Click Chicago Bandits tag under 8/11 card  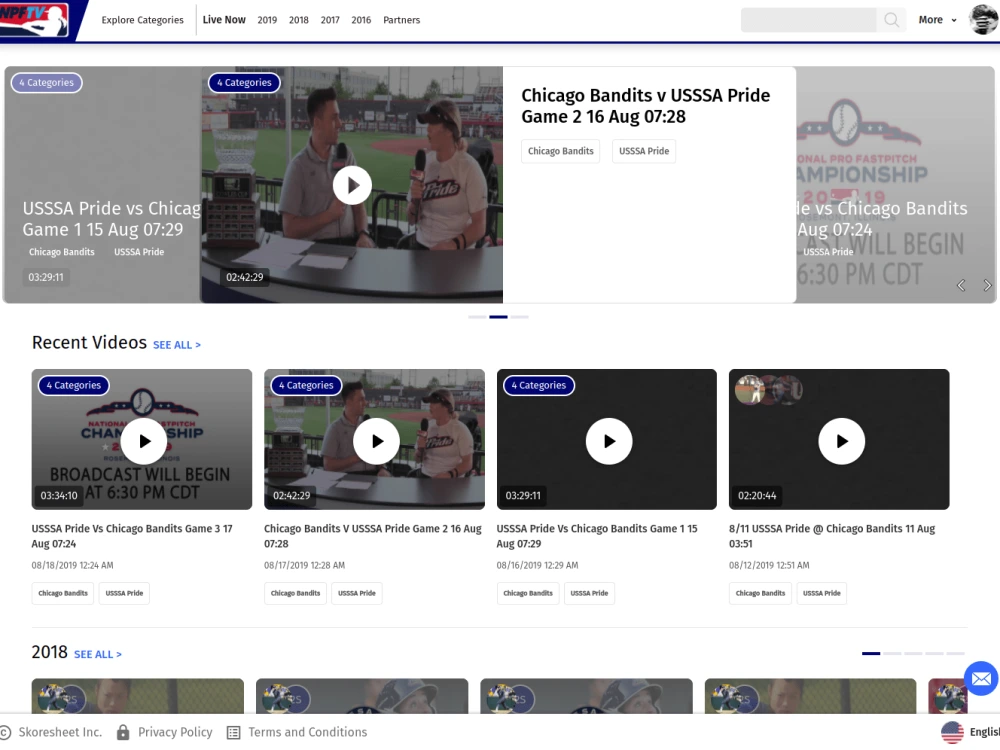click(x=760, y=593)
